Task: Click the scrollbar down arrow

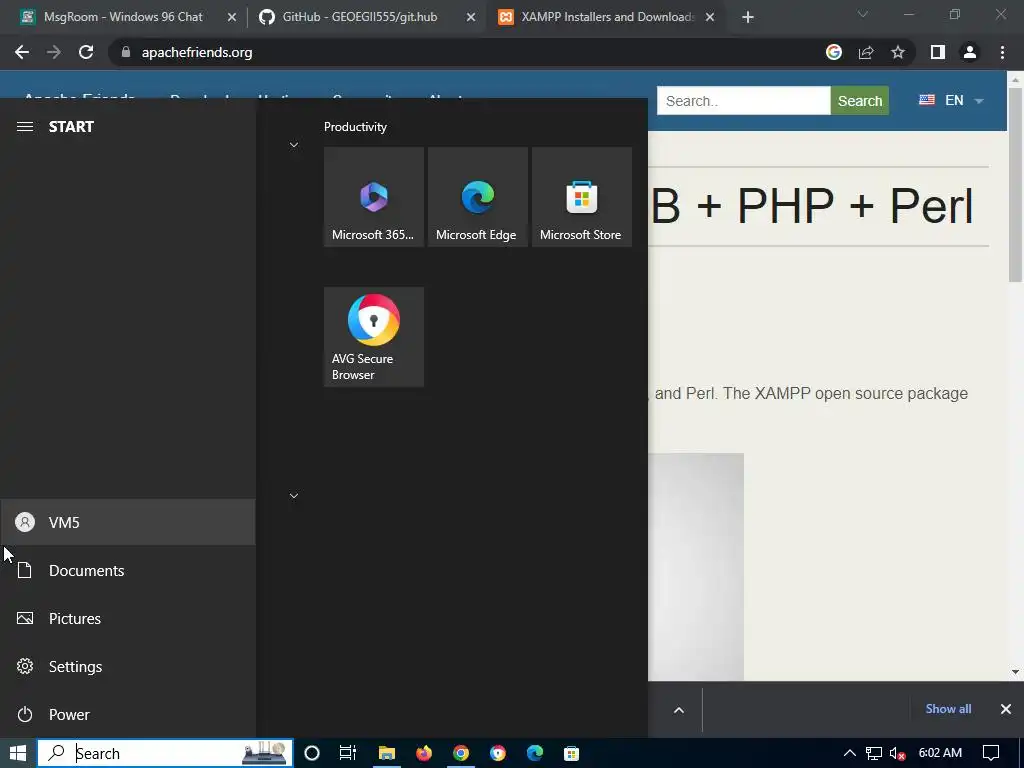Action: [x=1015, y=672]
